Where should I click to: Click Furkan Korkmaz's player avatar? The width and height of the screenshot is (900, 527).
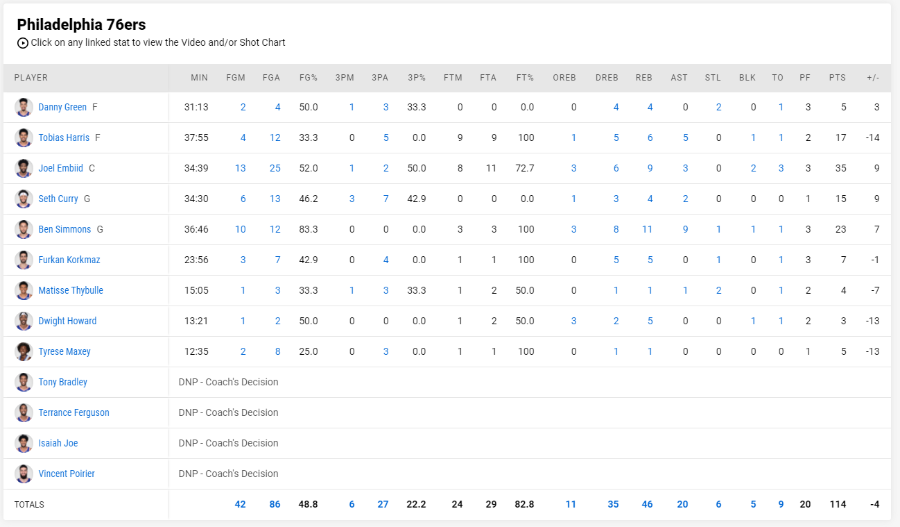24,259
